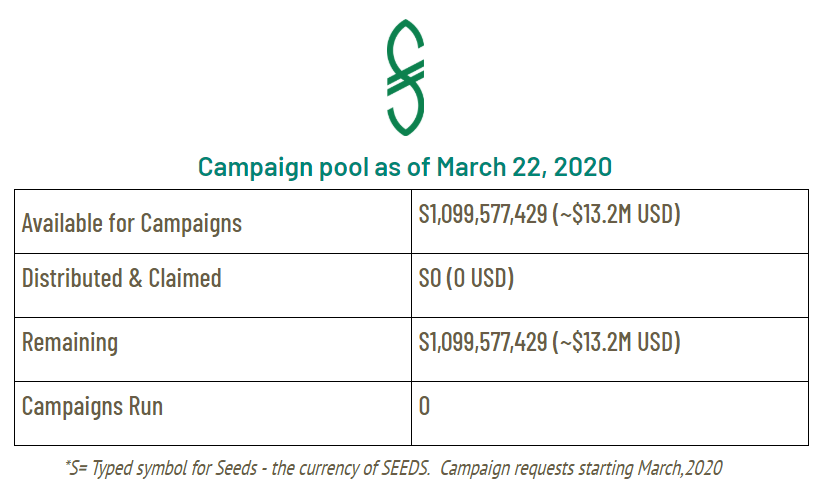Screen dimensions: 824x487
Task: Click S1,099,577,429 amount in Available for Campaigns row
Action: click(482, 214)
